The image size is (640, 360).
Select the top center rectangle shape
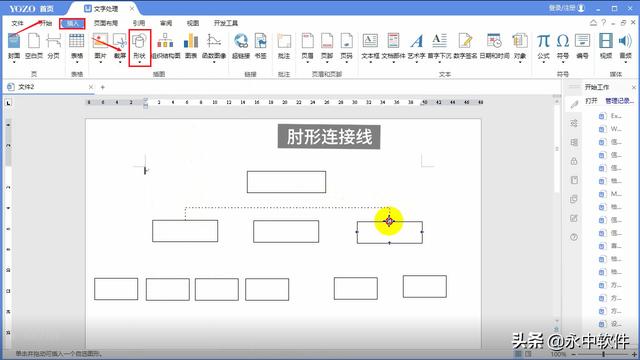(286, 182)
